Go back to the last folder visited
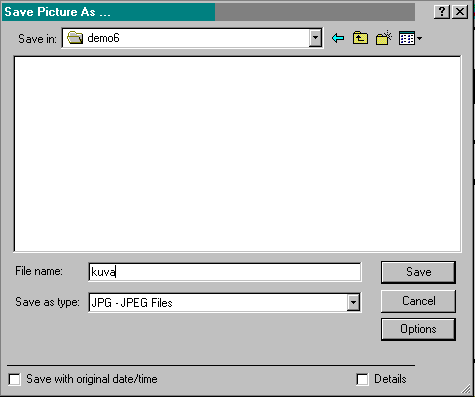This screenshot has height=397, width=475. click(x=338, y=38)
